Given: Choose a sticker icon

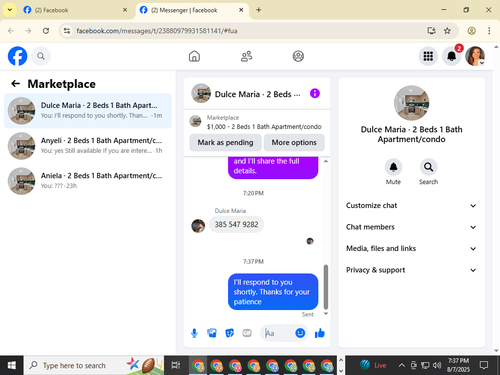Looking at the screenshot, I should pos(230,333).
